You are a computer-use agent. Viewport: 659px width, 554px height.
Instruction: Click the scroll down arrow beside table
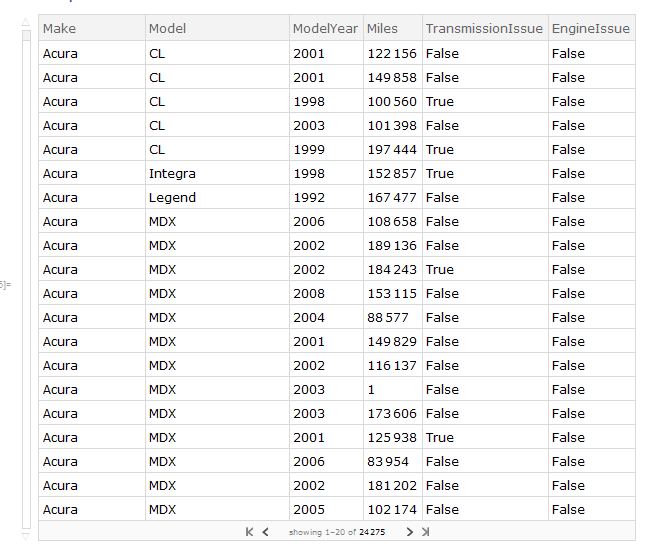[26, 537]
